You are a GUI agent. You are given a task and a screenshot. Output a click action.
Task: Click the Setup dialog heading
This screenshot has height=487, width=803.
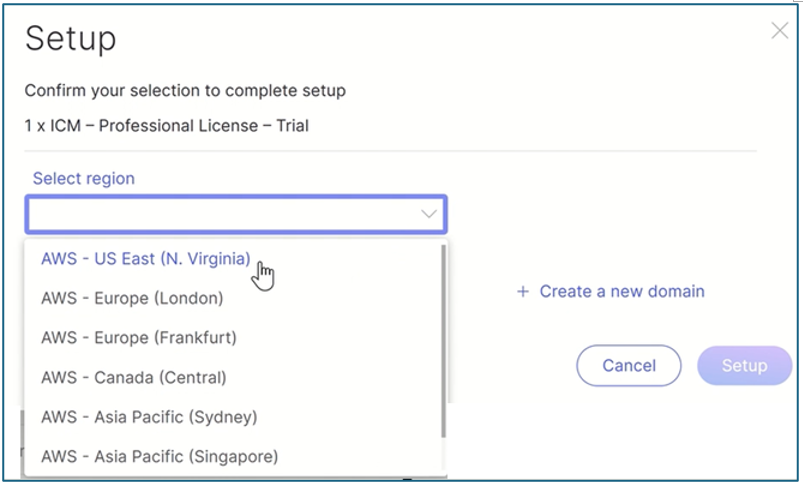tap(71, 39)
